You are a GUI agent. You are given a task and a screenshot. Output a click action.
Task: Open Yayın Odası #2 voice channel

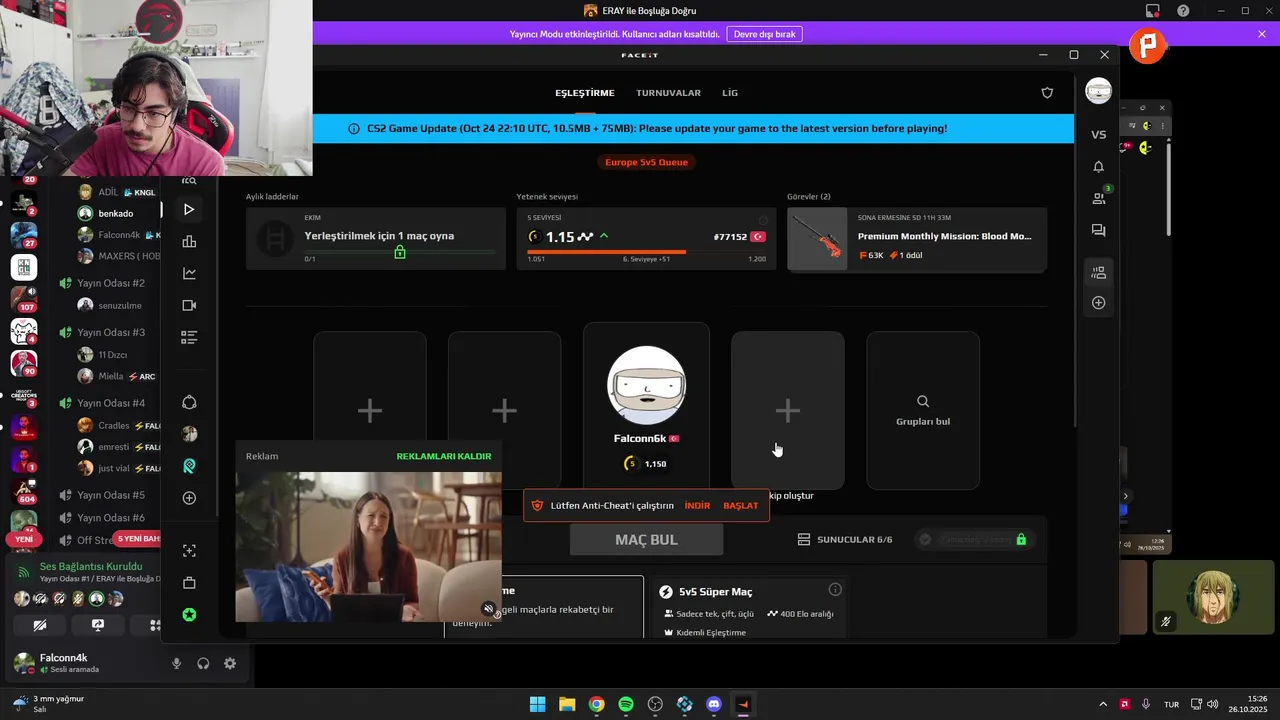coord(110,283)
